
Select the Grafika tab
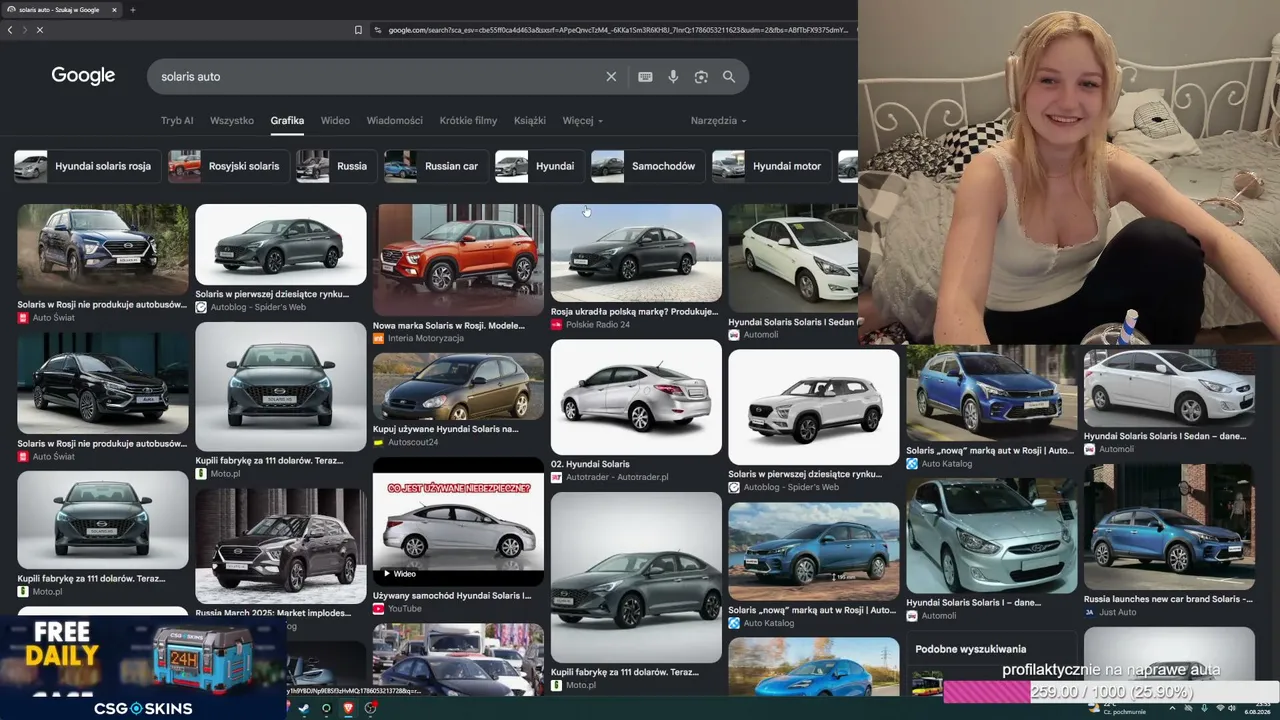(x=287, y=121)
